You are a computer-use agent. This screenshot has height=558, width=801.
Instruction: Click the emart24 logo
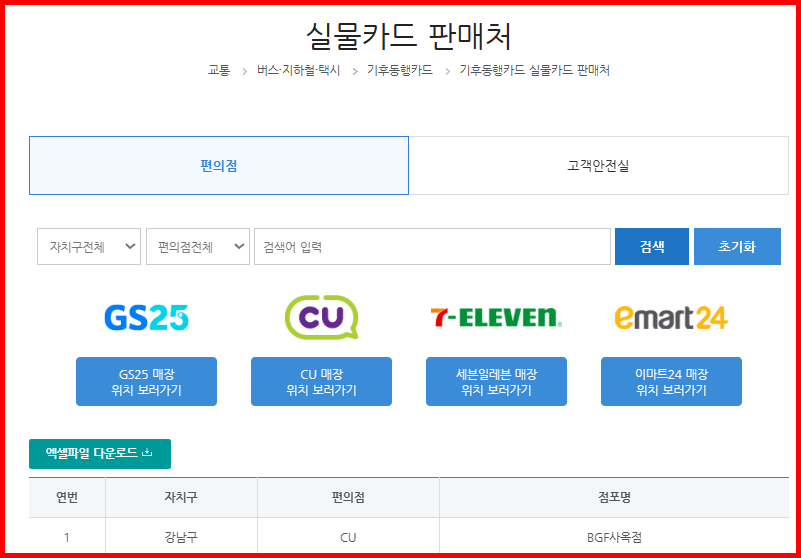tap(671, 318)
